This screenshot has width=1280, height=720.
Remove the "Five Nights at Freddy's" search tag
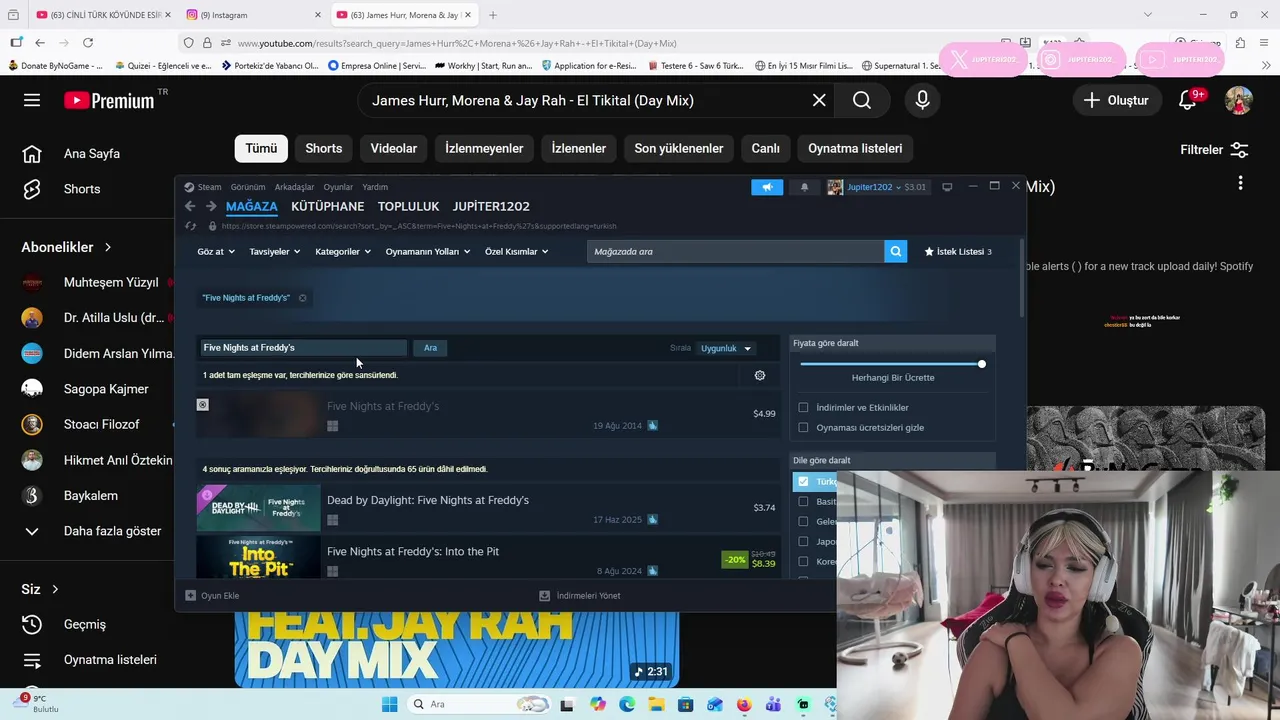[303, 298]
